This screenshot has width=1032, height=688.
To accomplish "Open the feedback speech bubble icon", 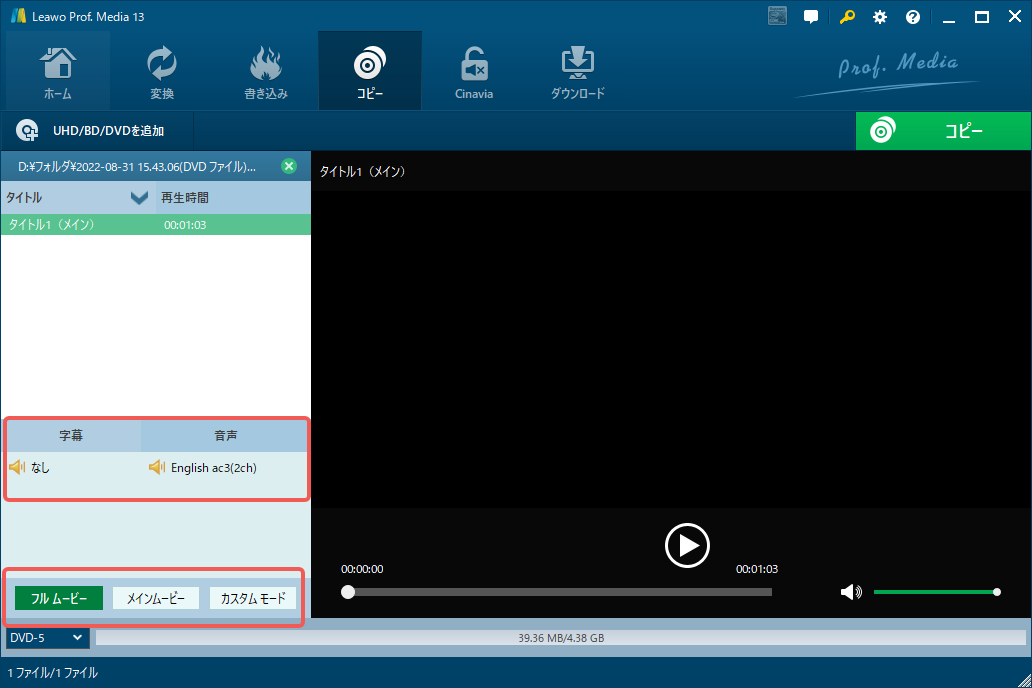I will pos(811,17).
